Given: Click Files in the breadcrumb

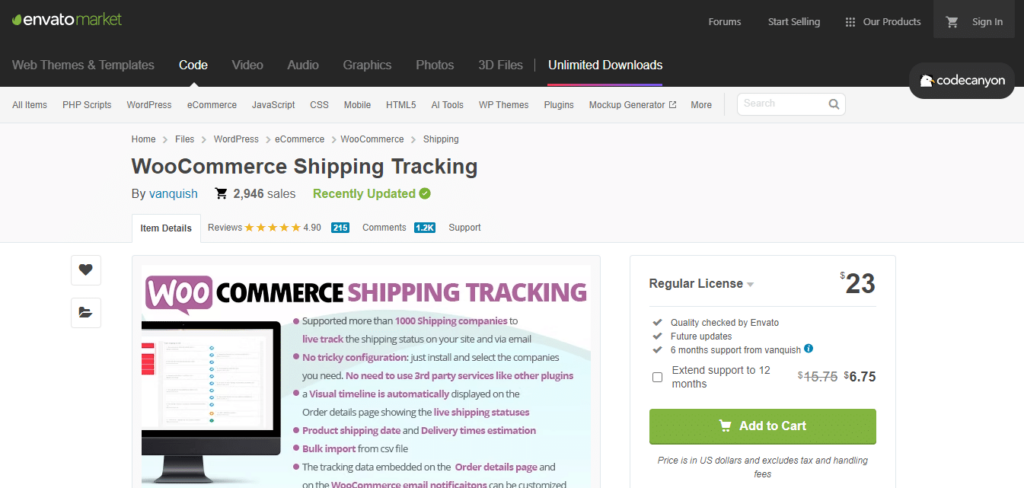Looking at the screenshot, I should click(x=185, y=139).
